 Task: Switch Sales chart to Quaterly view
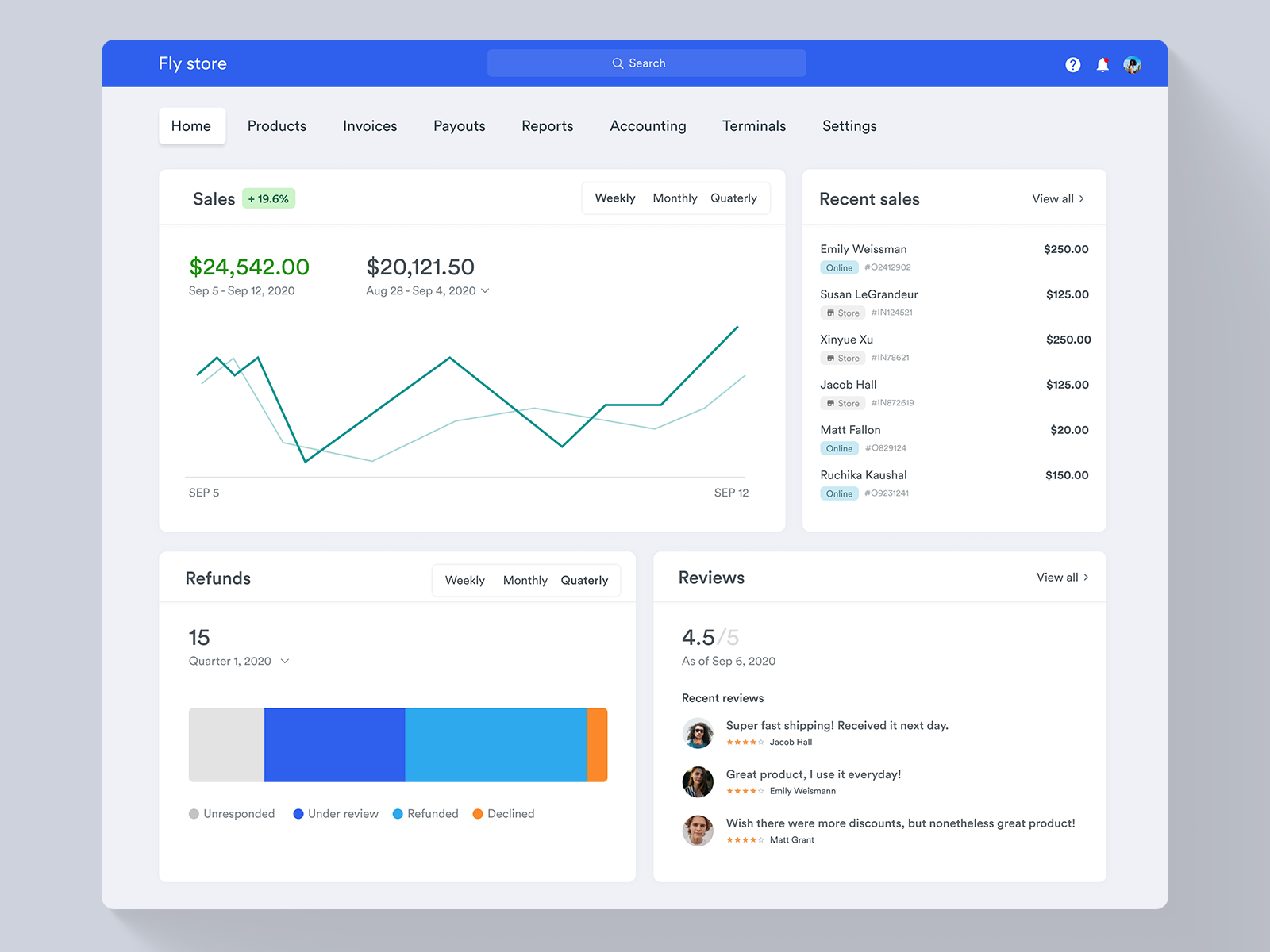click(x=733, y=198)
